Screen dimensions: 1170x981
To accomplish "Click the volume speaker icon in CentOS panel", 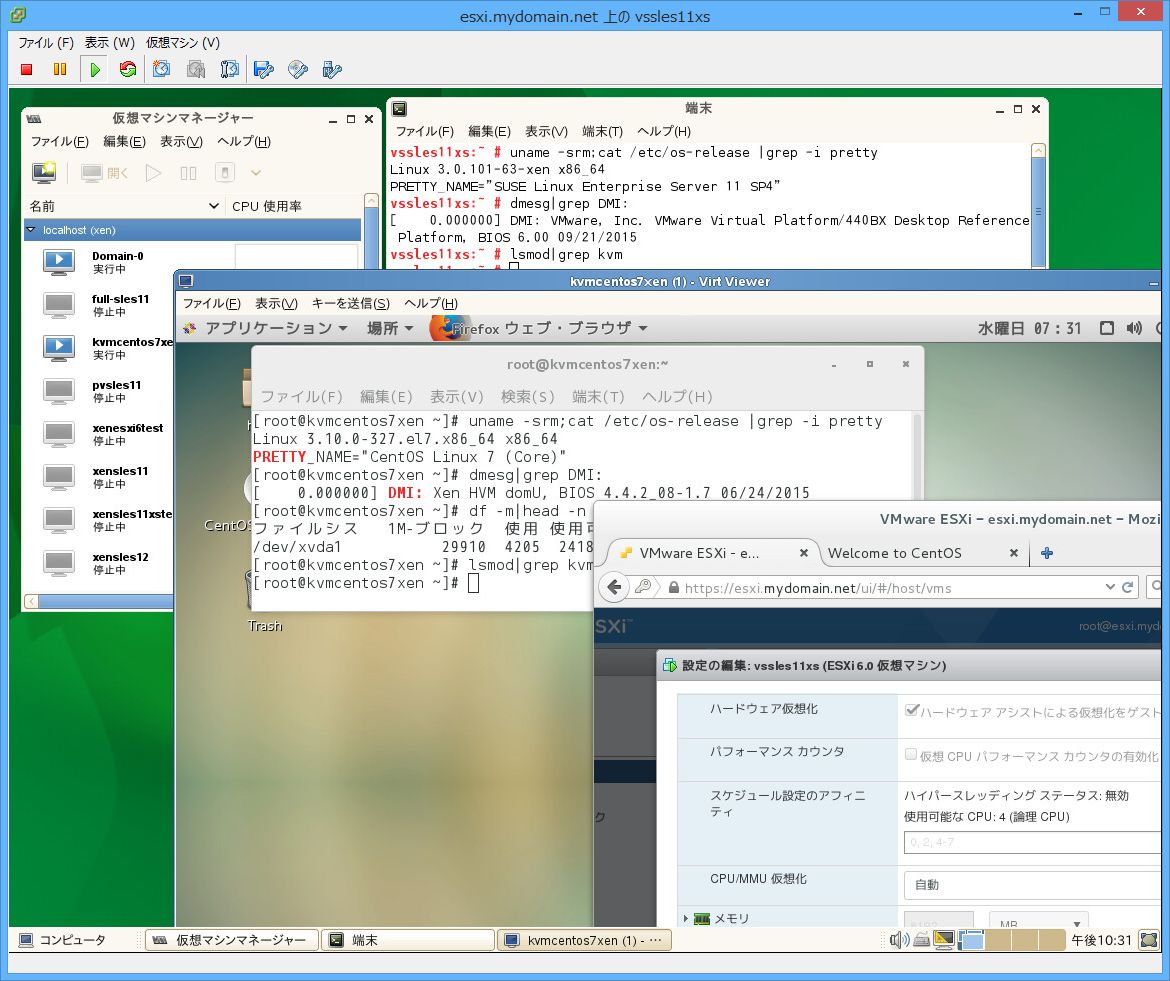I will 1134,328.
